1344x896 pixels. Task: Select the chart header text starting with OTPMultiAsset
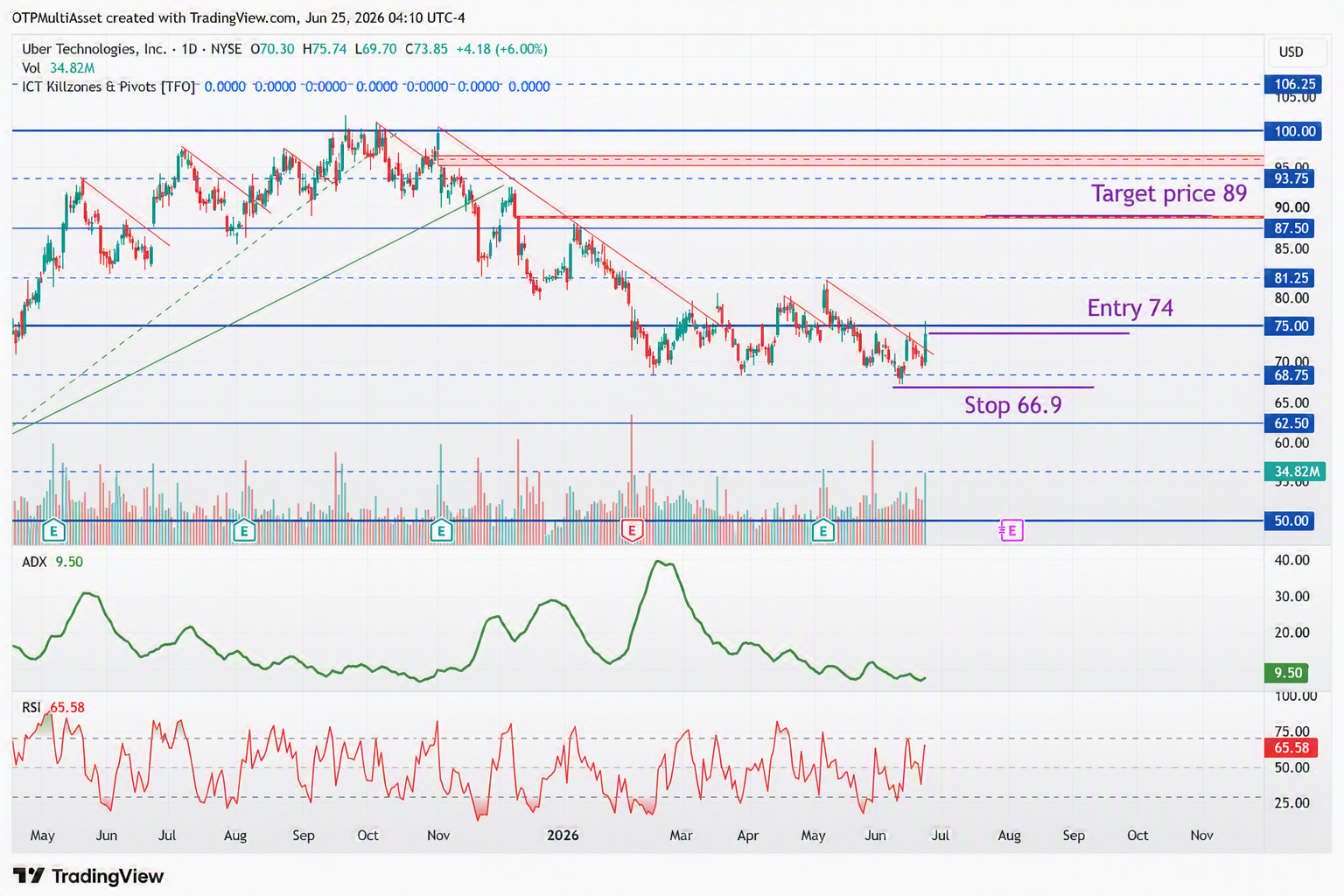coord(238,17)
